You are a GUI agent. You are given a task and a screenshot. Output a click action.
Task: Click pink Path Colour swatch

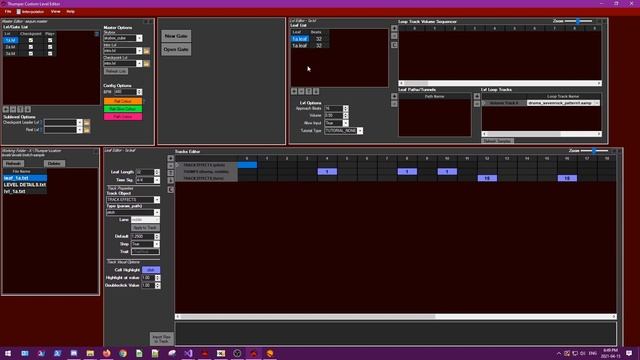pos(123,117)
